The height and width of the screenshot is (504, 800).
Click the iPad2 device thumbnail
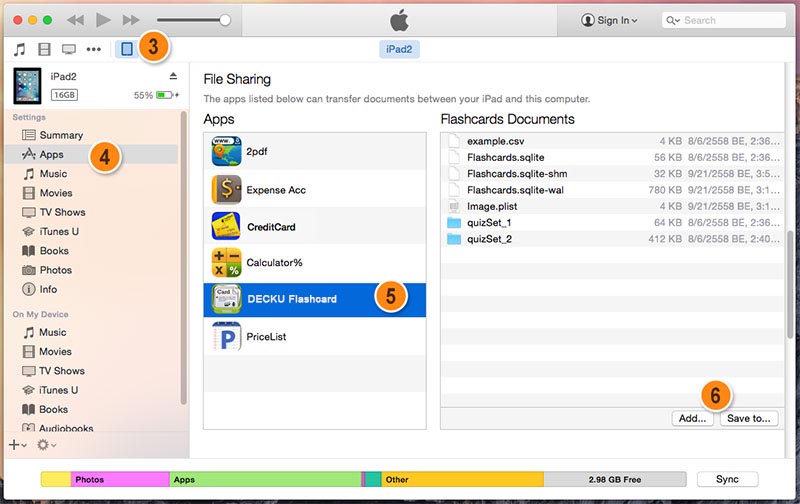point(27,86)
